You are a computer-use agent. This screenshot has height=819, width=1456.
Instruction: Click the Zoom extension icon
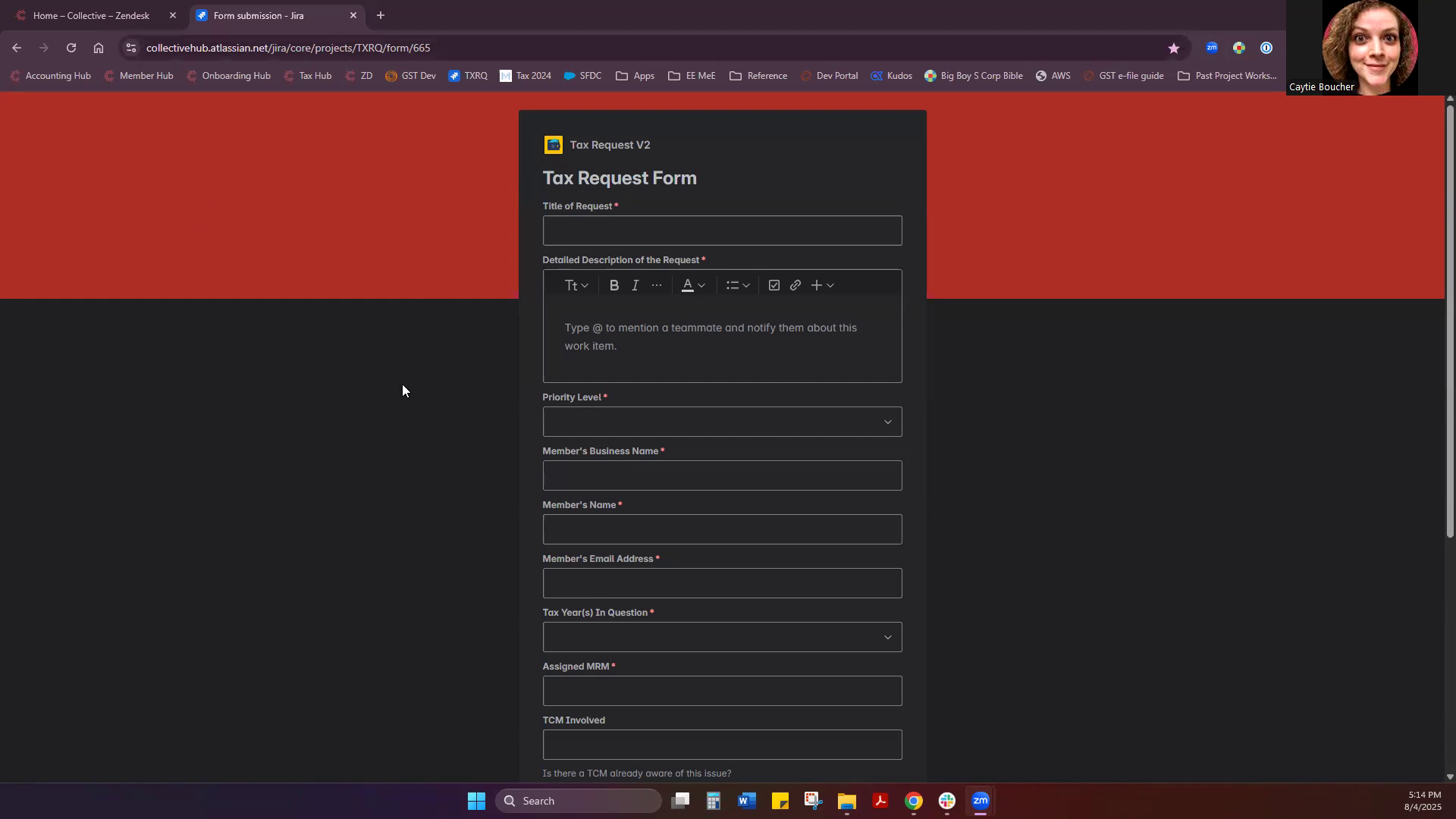click(x=1211, y=48)
